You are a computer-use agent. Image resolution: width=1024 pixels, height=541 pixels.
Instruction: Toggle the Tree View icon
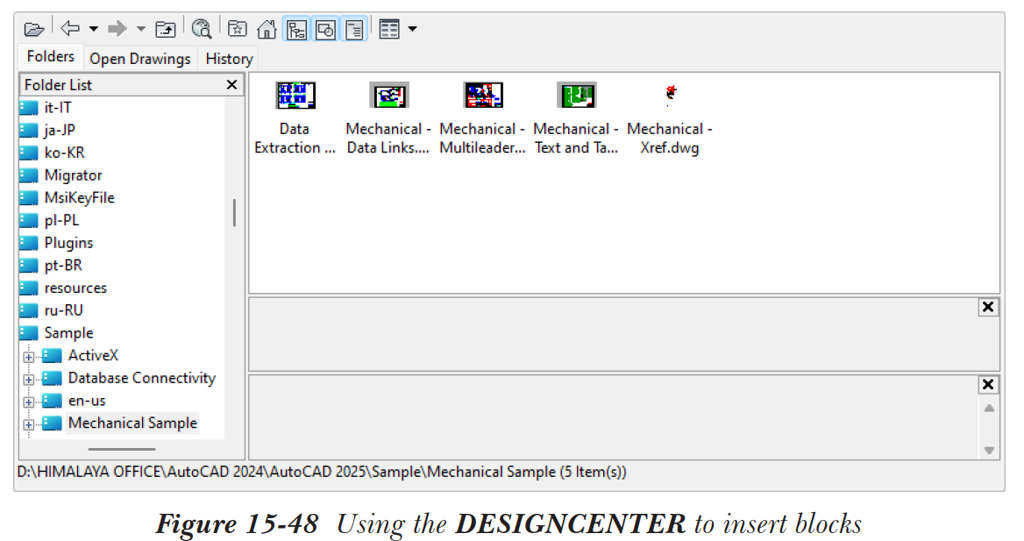point(296,29)
